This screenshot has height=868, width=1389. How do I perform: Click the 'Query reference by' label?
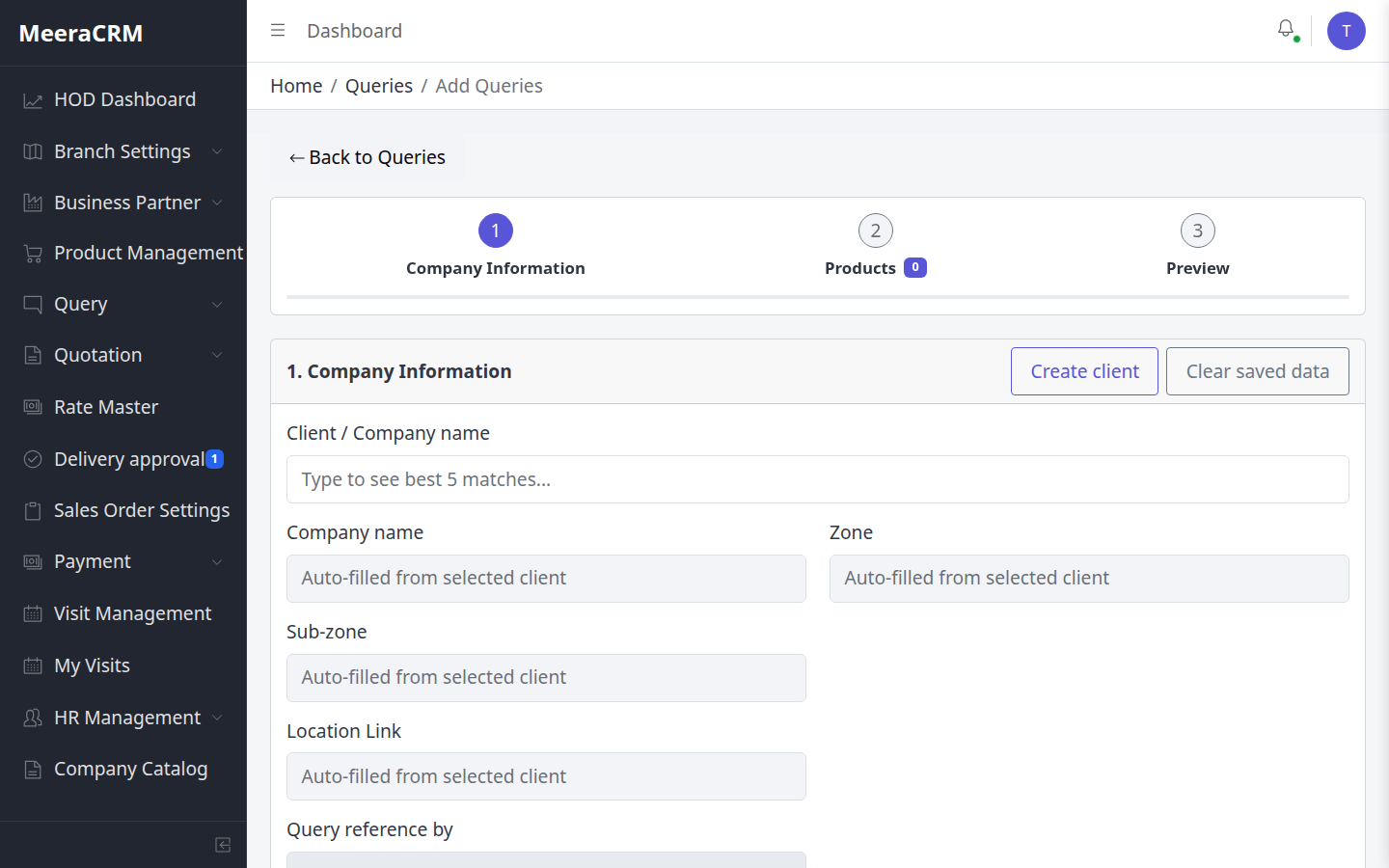pos(369,829)
